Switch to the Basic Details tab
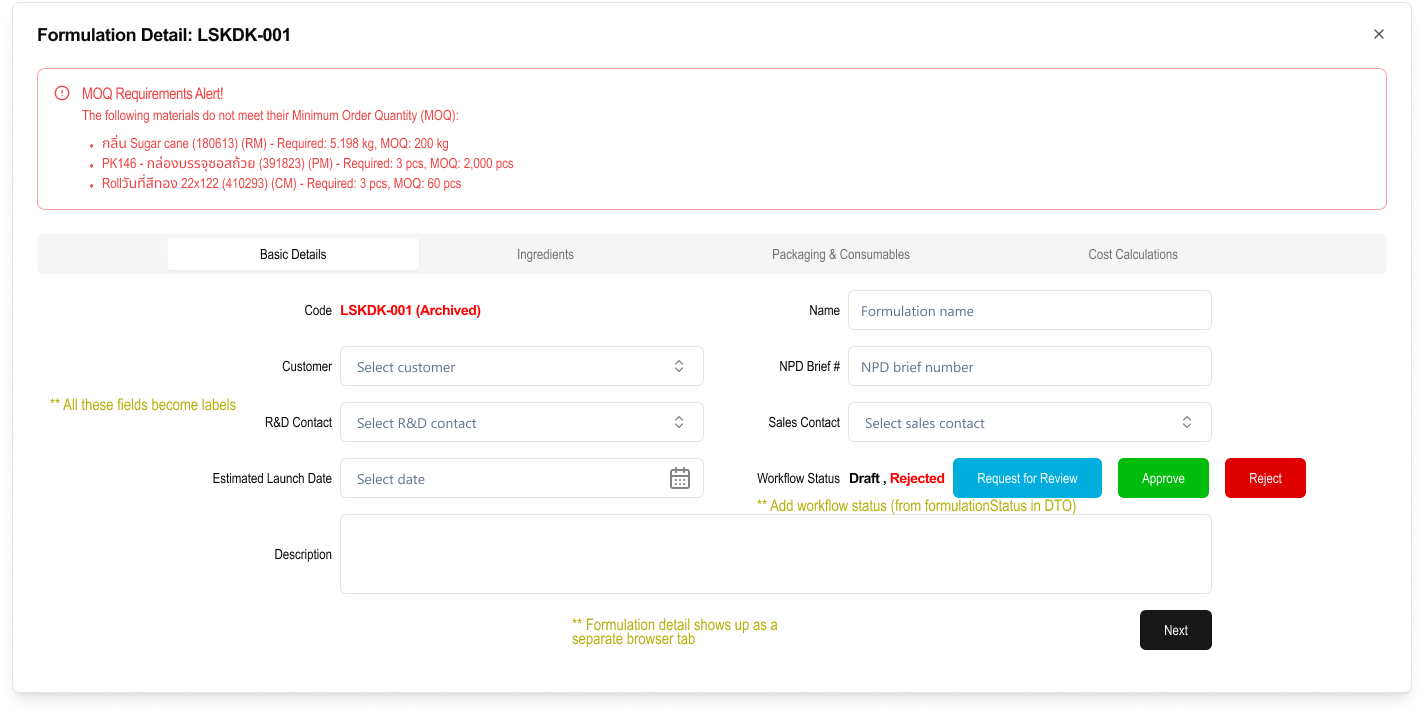Image resolution: width=1424 pixels, height=715 pixels. pyautogui.click(x=293, y=254)
